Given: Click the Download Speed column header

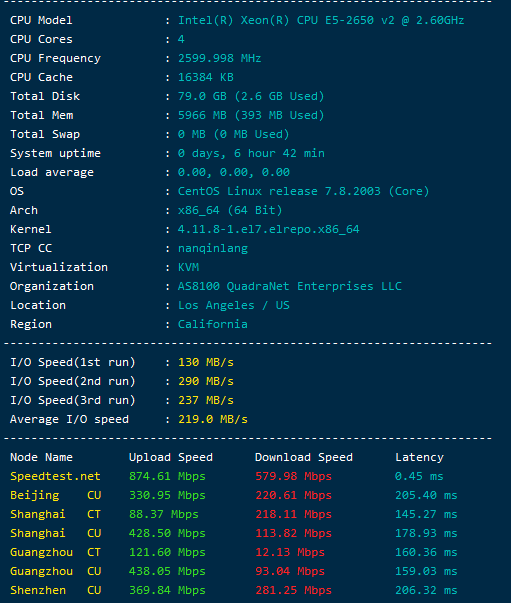Looking at the screenshot, I should tap(303, 457).
